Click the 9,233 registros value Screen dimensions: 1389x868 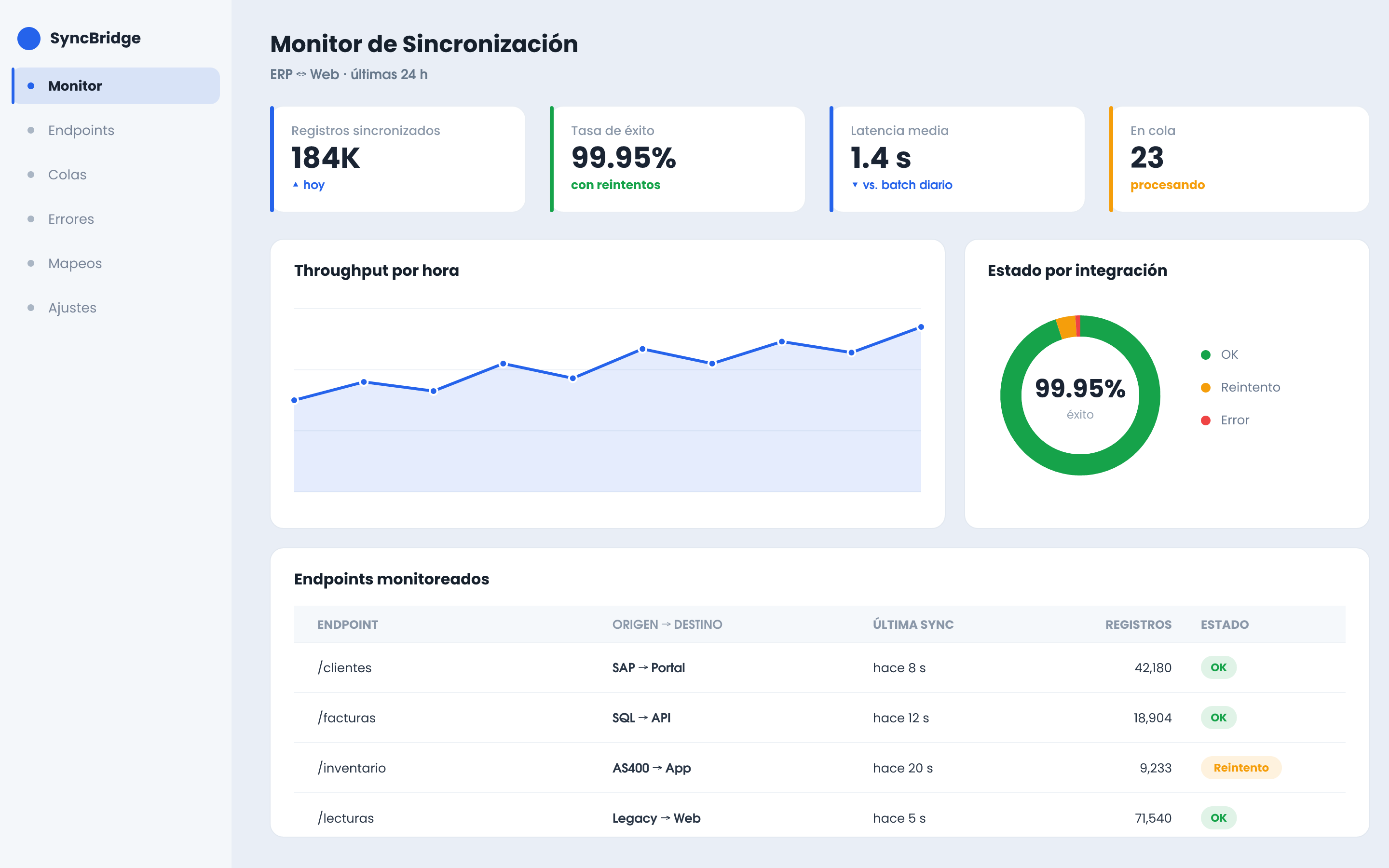1156,768
